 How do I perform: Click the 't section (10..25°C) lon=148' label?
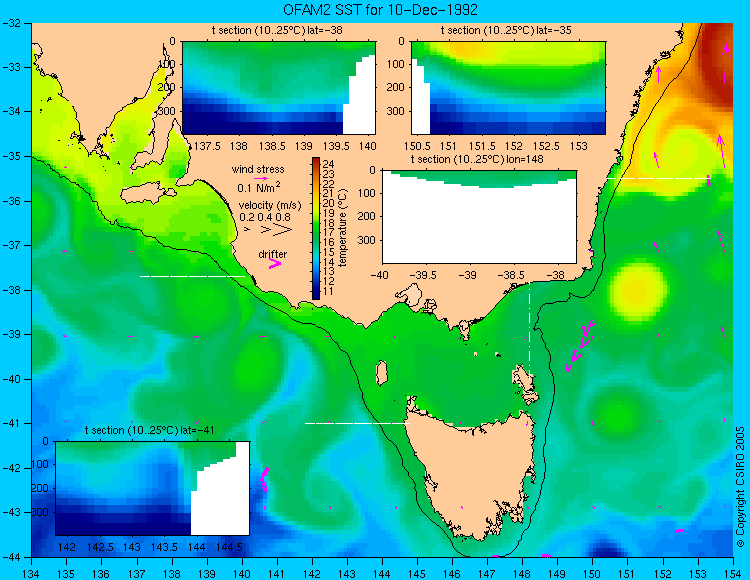pos(477,159)
